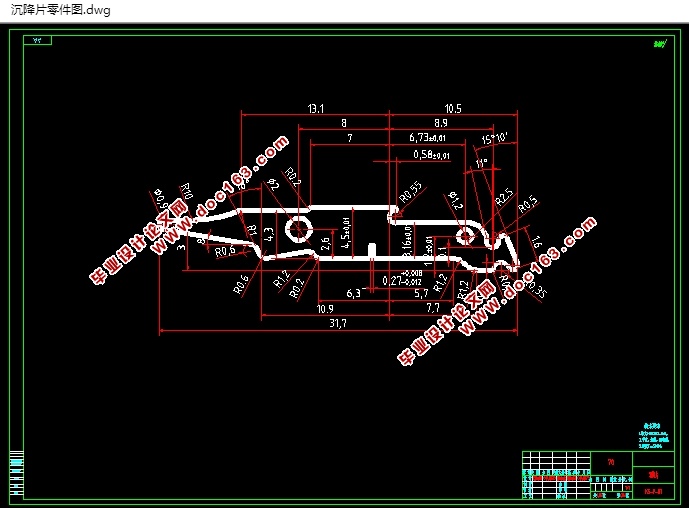This screenshot has height=508, width=689.
Task: Select the 10.5 top dimension text
Action: pos(452,108)
